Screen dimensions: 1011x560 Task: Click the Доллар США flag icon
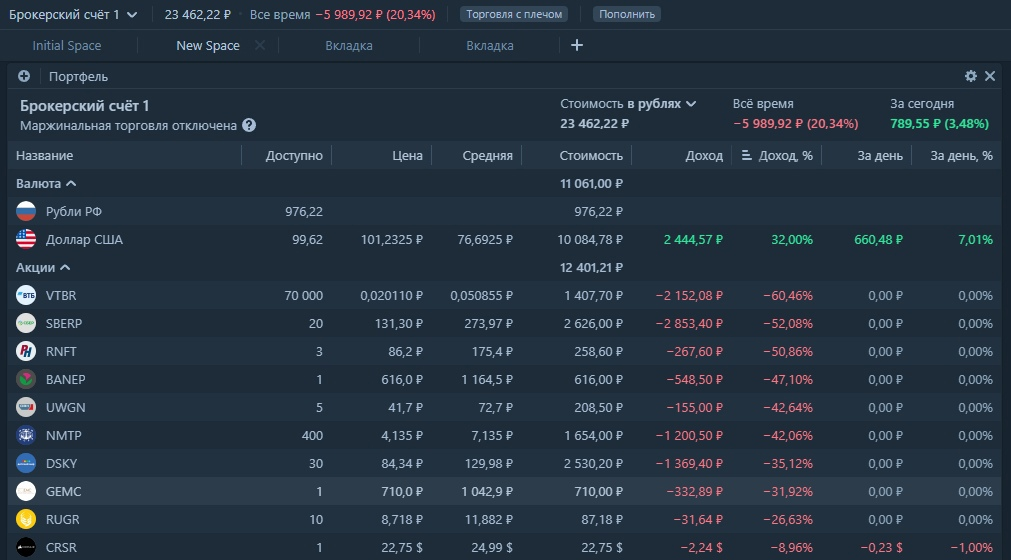(x=26, y=239)
